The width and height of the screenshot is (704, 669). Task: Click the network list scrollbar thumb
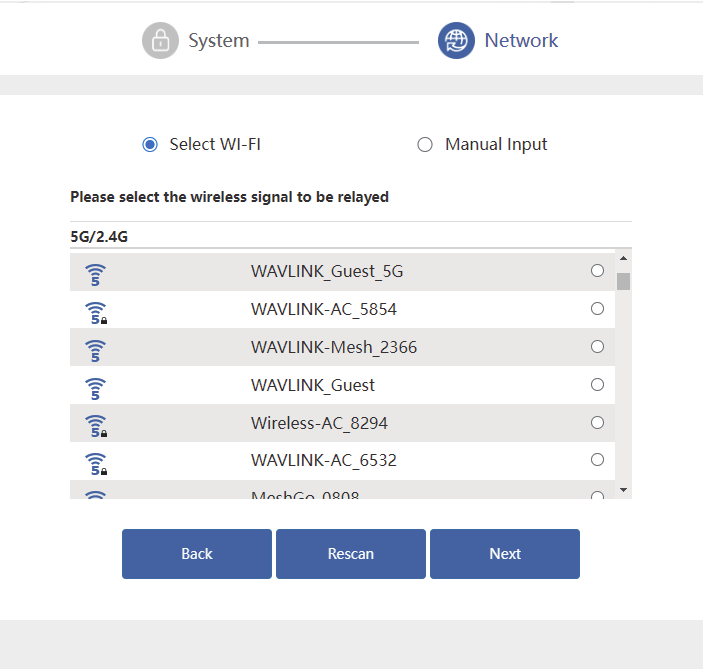pyautogui.click(x=623, y=280)
